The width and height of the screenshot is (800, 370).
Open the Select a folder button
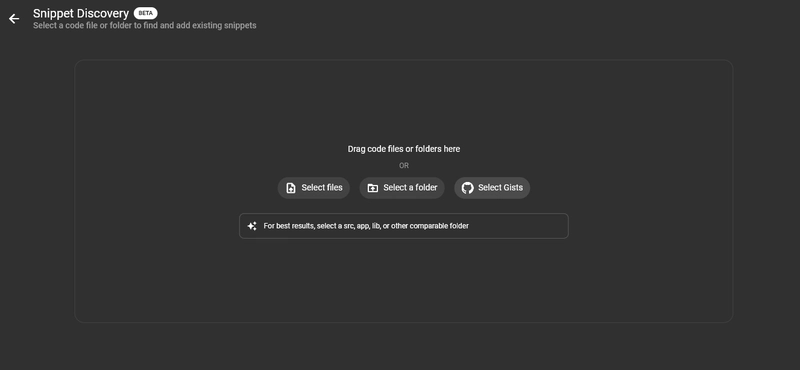pyautogui.click(x=402, y=188)
